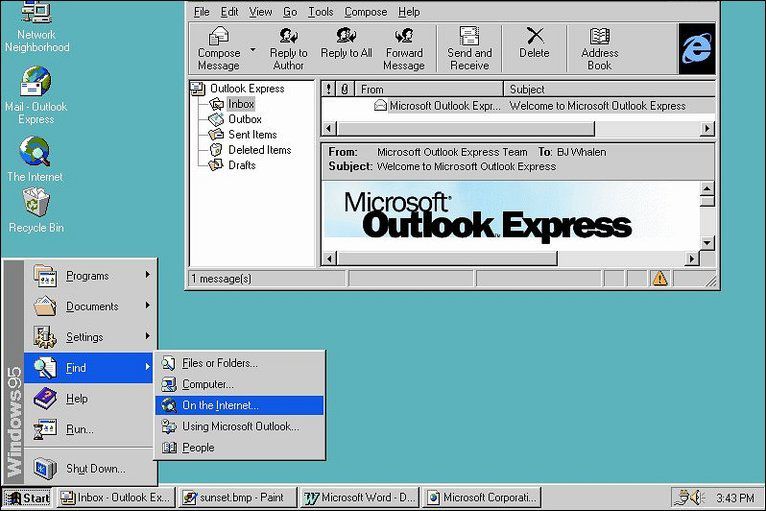Click the Forward Message icon

tap(404, 48)
